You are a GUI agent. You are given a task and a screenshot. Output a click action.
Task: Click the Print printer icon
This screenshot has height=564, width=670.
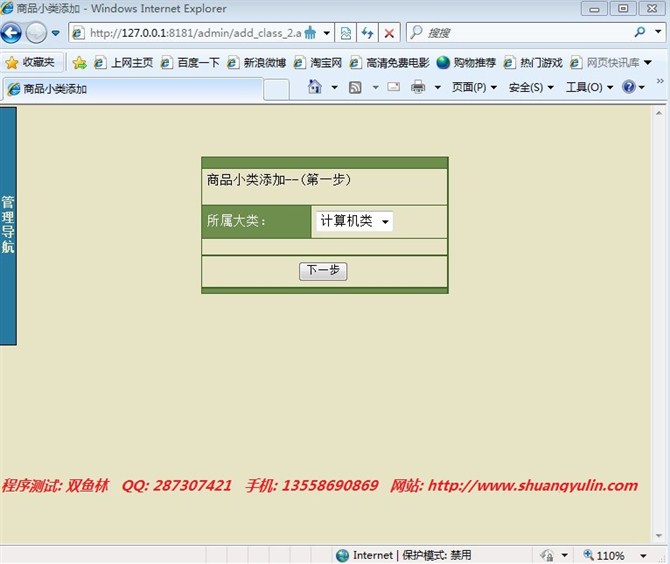click(x=418, y=87)
